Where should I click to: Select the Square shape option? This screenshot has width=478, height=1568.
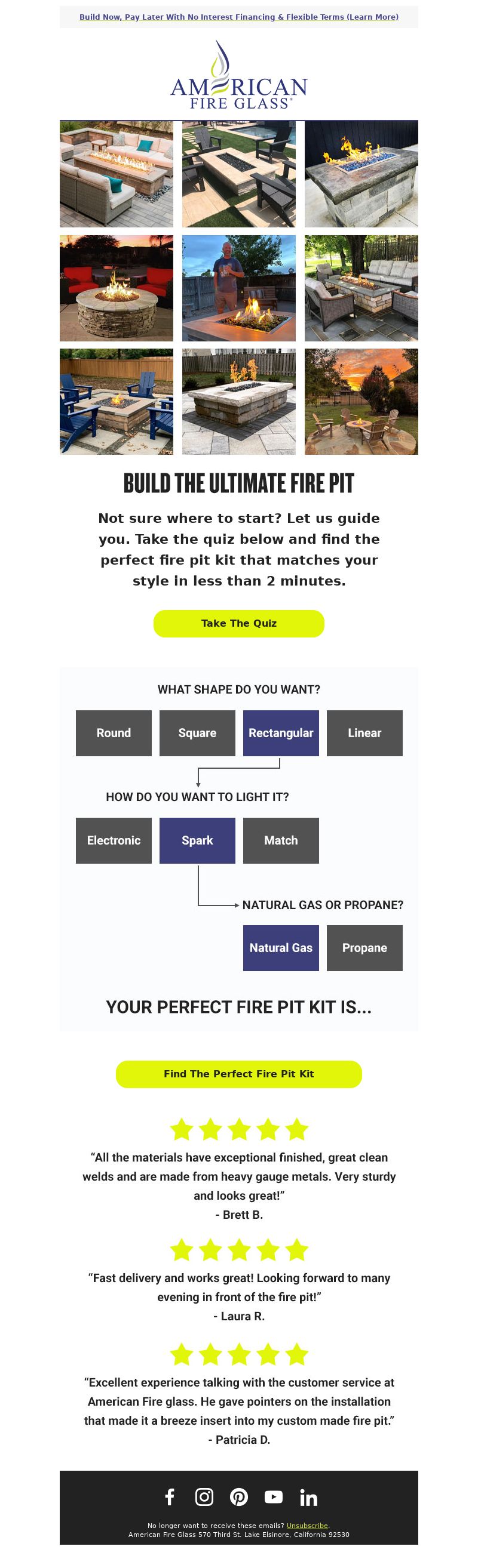click(198, 733)
